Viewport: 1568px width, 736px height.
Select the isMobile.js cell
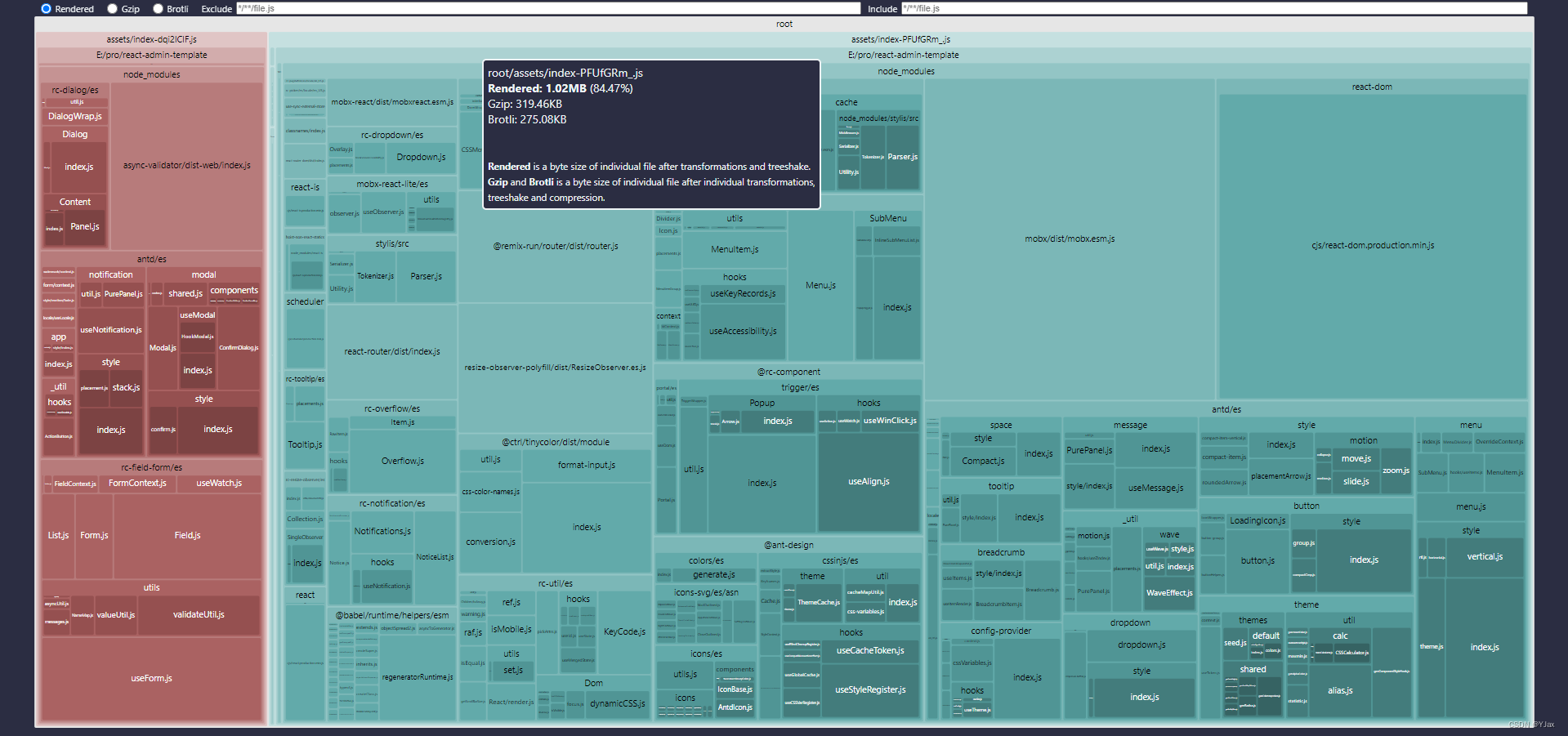(x=511, y=630)
